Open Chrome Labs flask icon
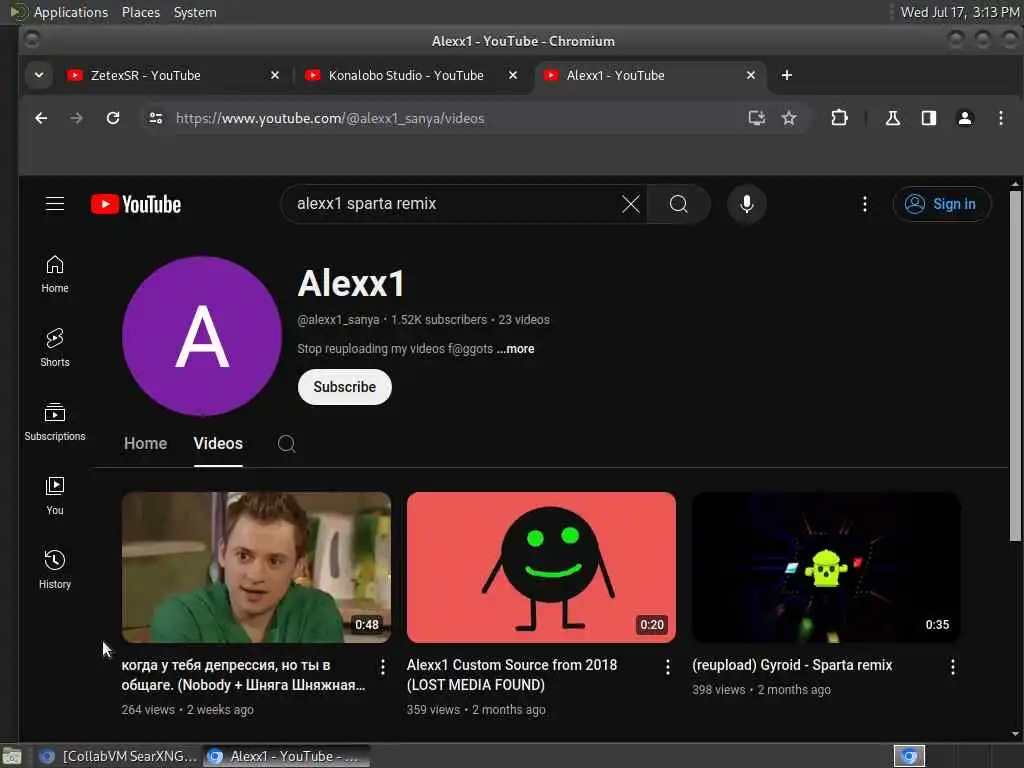Image resolution: width=1024 pixels, height=768 pixels. (x=893, y=118)
